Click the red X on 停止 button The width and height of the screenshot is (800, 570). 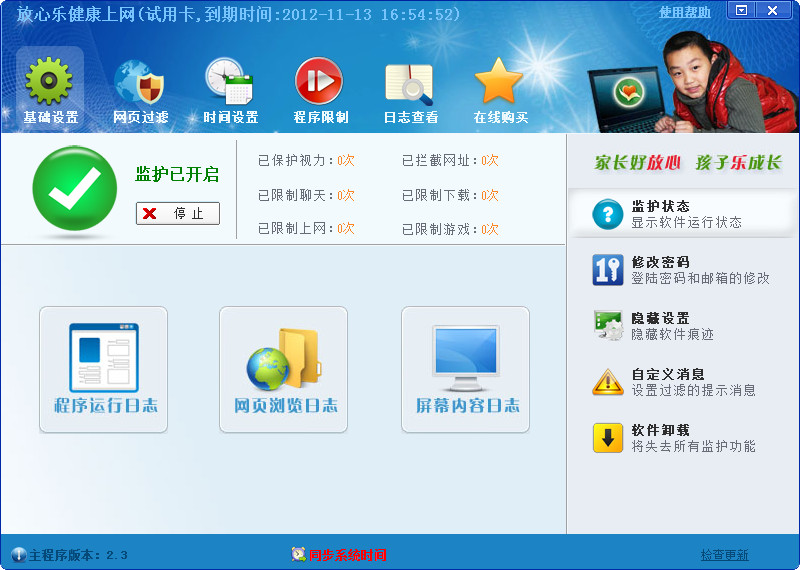pos(149,213)
